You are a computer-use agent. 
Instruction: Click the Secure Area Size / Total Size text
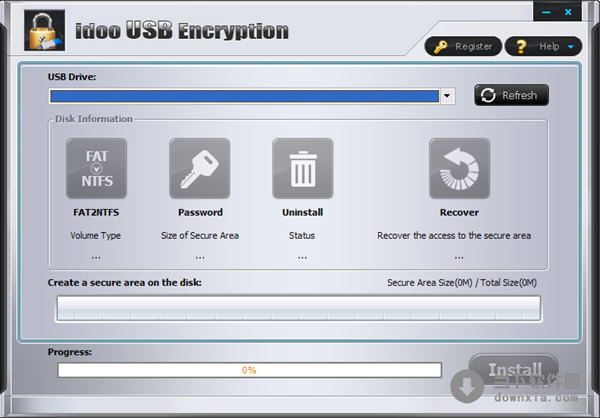coord(462,283)
